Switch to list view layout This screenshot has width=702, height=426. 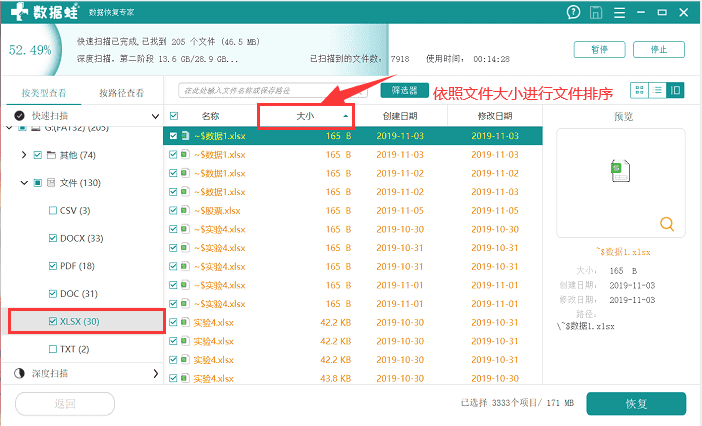[x=657, y=90]
